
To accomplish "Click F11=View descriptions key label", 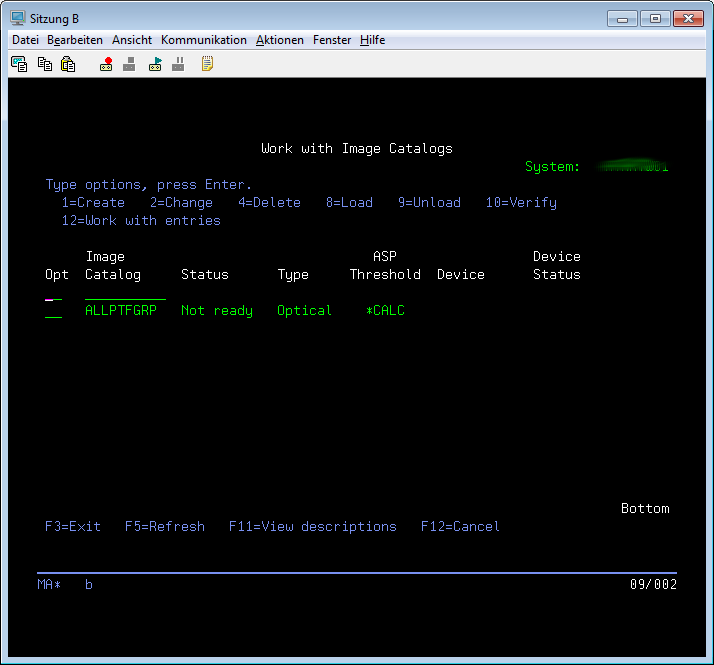I will tap(312, 527).
